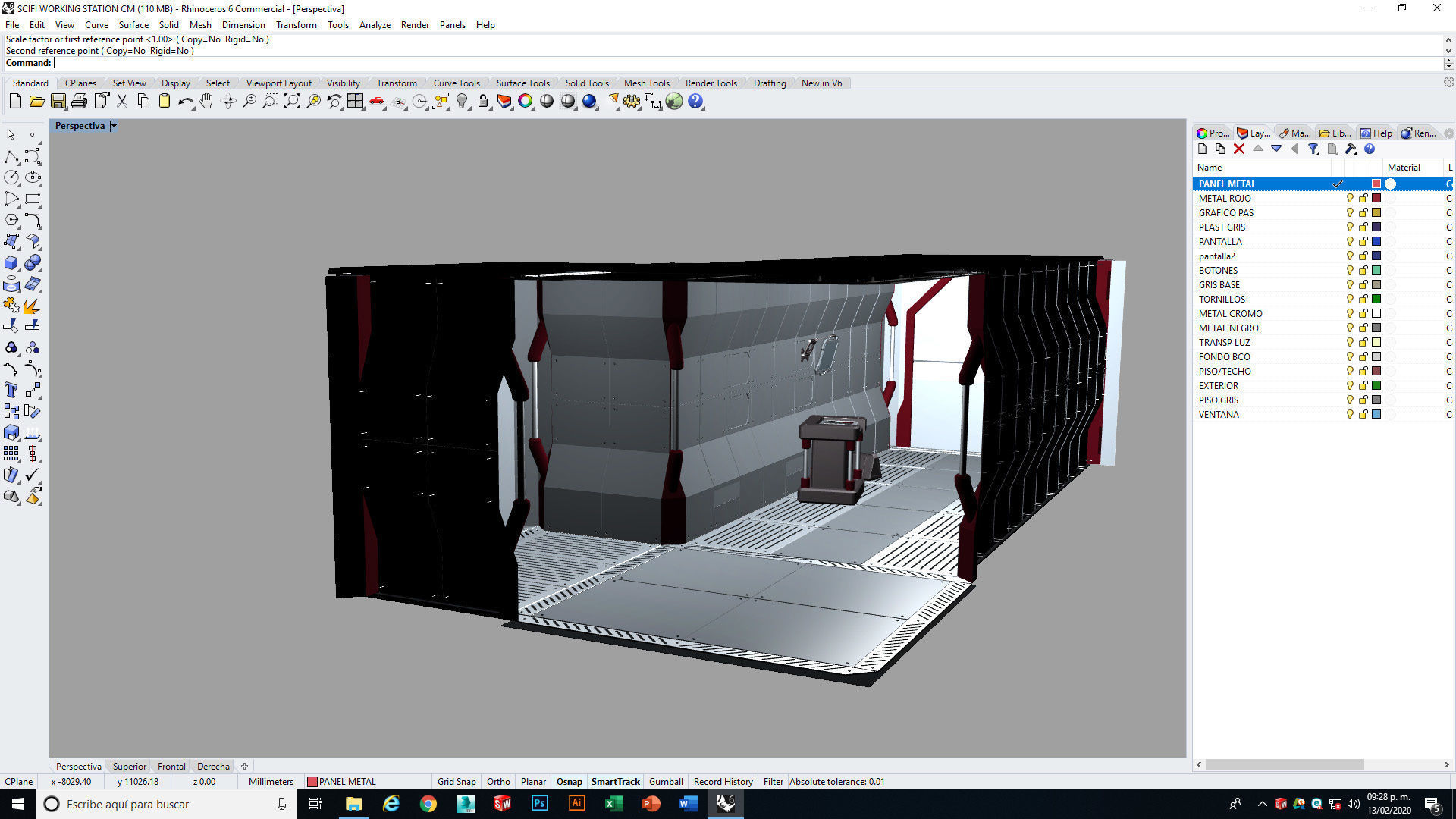Viewport: 1456px width, 819px height.
Task: Select the Circle tool in left sidebar
Action: (x=11, y=177)
